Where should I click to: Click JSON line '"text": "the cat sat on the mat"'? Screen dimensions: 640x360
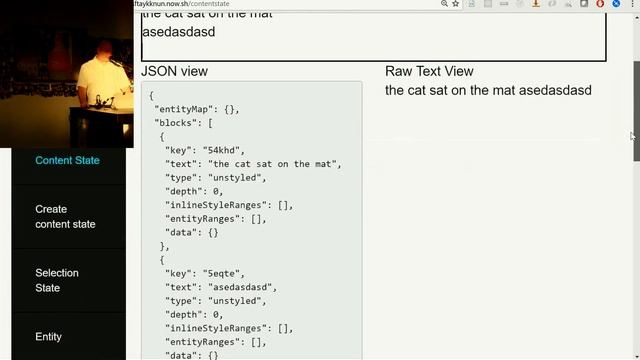coord(253,164)
